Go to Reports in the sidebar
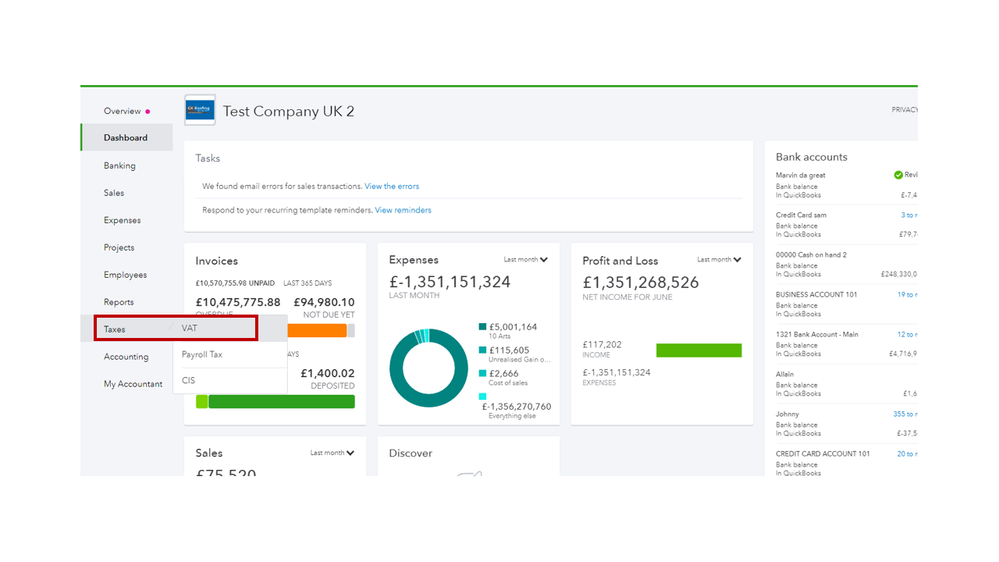The width and height of the screenshot is (999, 562). point(119,302)
